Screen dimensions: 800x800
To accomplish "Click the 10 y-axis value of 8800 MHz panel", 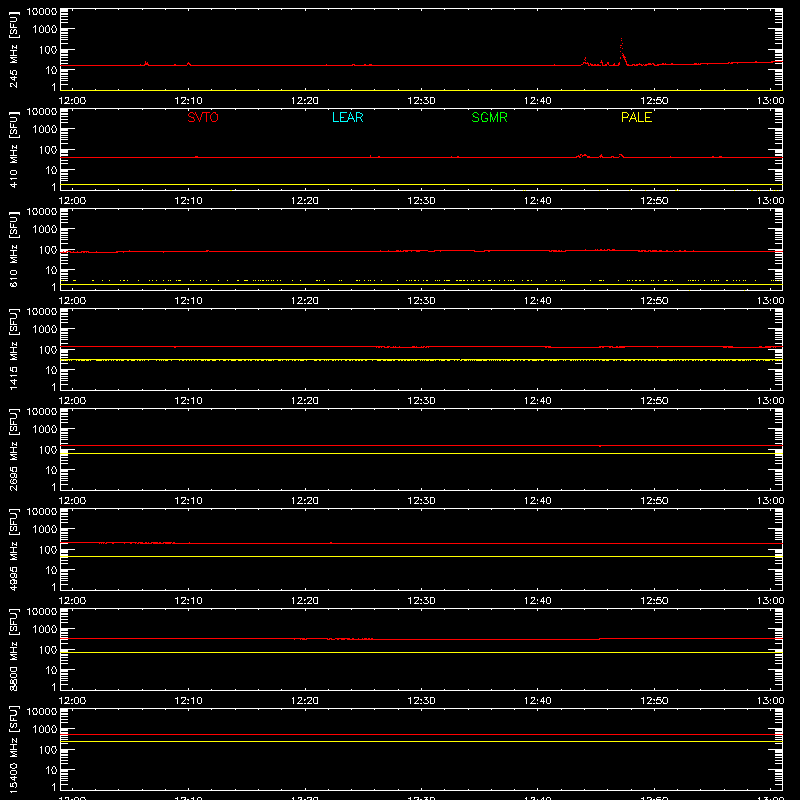I will (x=51, y=670).
